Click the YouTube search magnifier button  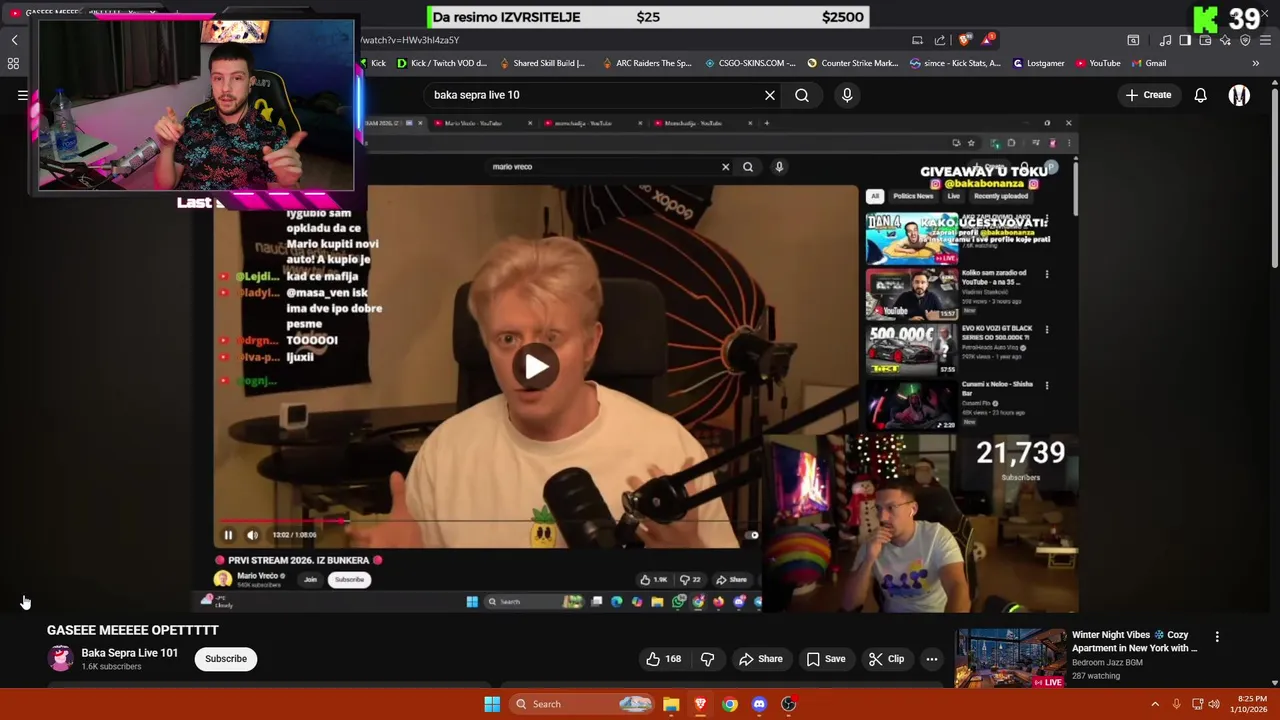[802, 95]
